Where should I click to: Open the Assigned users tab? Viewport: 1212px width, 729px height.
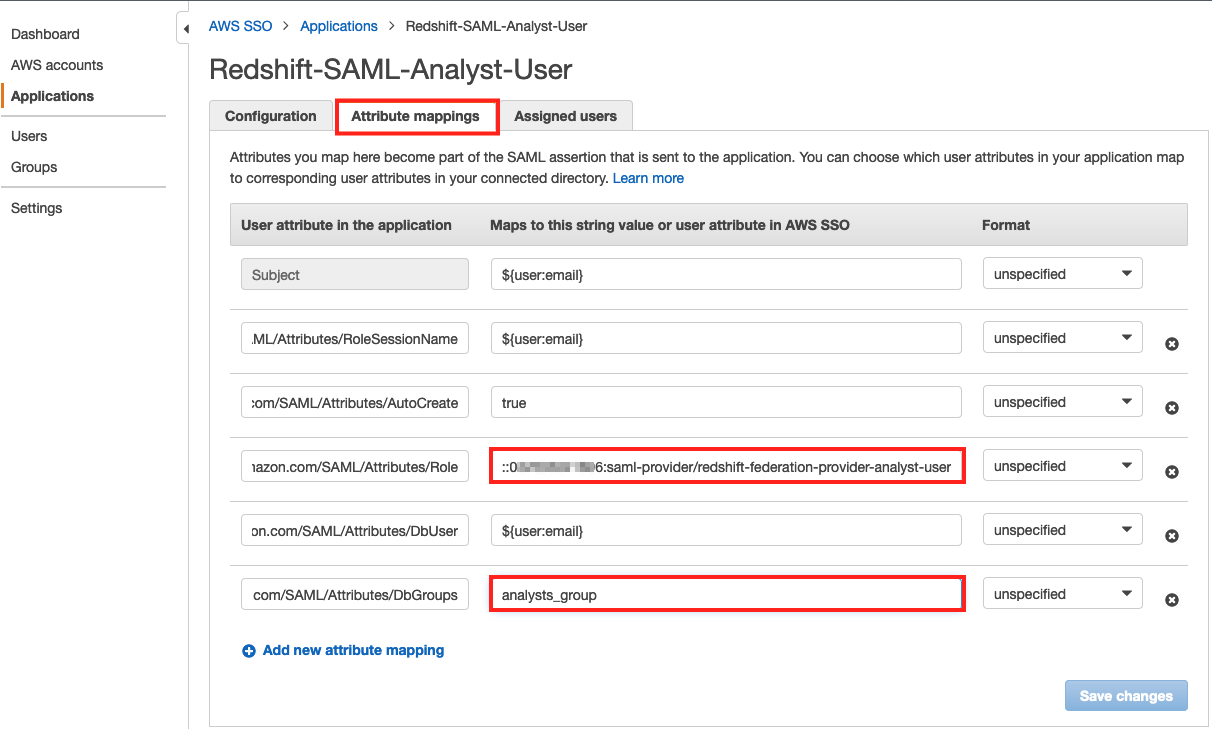(x=565, y=116)
